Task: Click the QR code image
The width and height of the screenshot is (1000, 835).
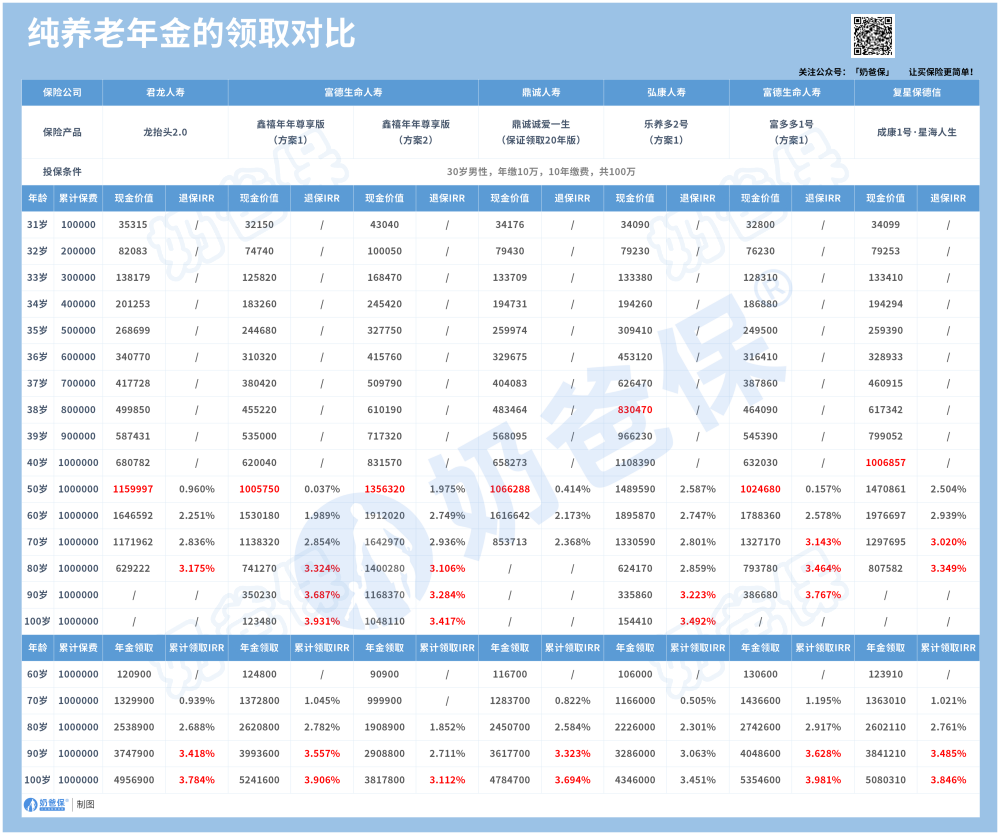Action: (x=872, y=36)
